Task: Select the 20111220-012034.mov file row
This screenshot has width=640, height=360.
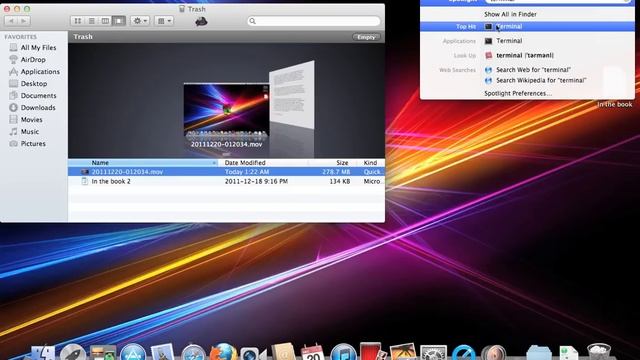Action: click(226, 172)
